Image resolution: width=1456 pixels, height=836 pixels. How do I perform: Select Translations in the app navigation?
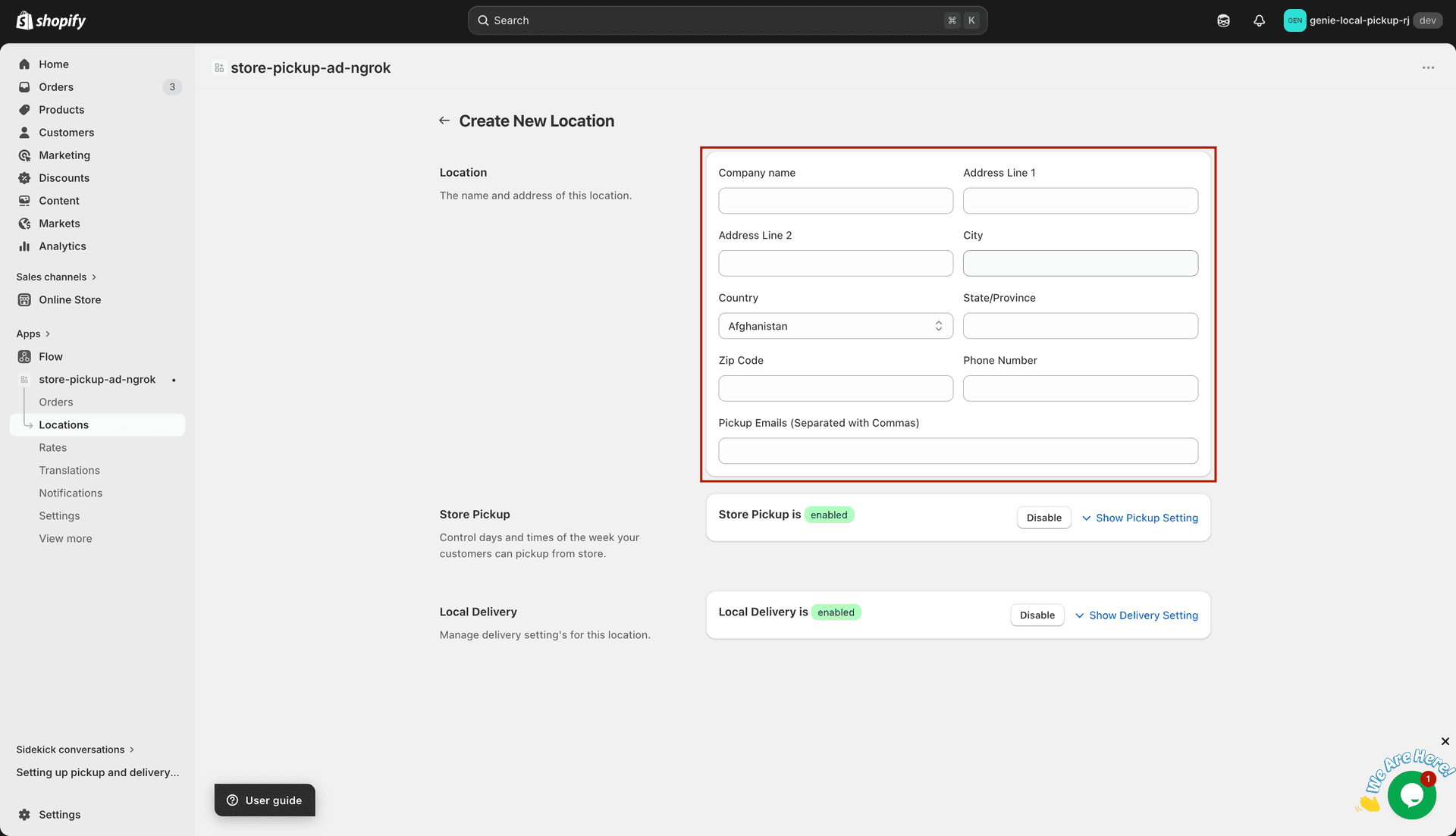coord(69,470)
